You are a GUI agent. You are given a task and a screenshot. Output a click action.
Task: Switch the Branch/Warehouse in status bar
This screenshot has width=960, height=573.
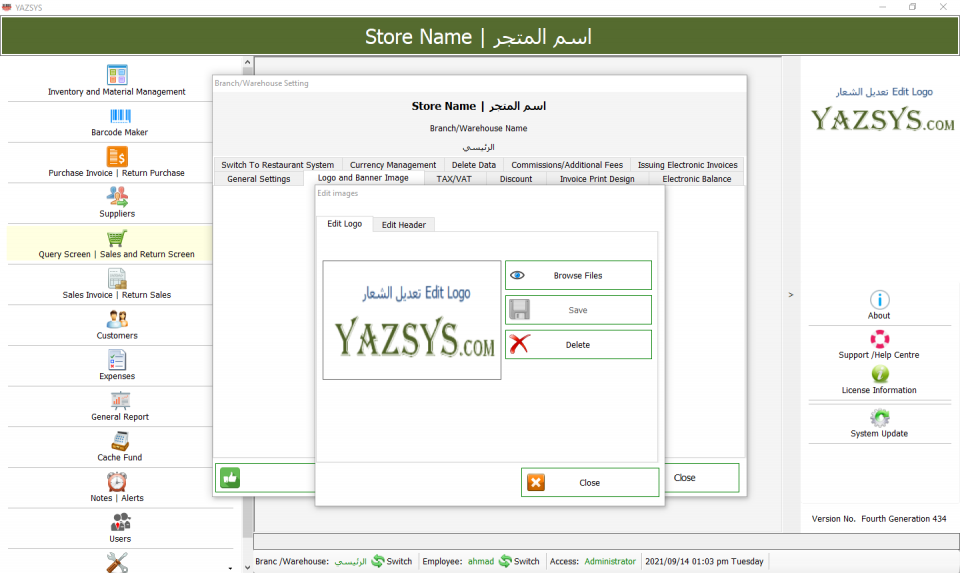391,561
